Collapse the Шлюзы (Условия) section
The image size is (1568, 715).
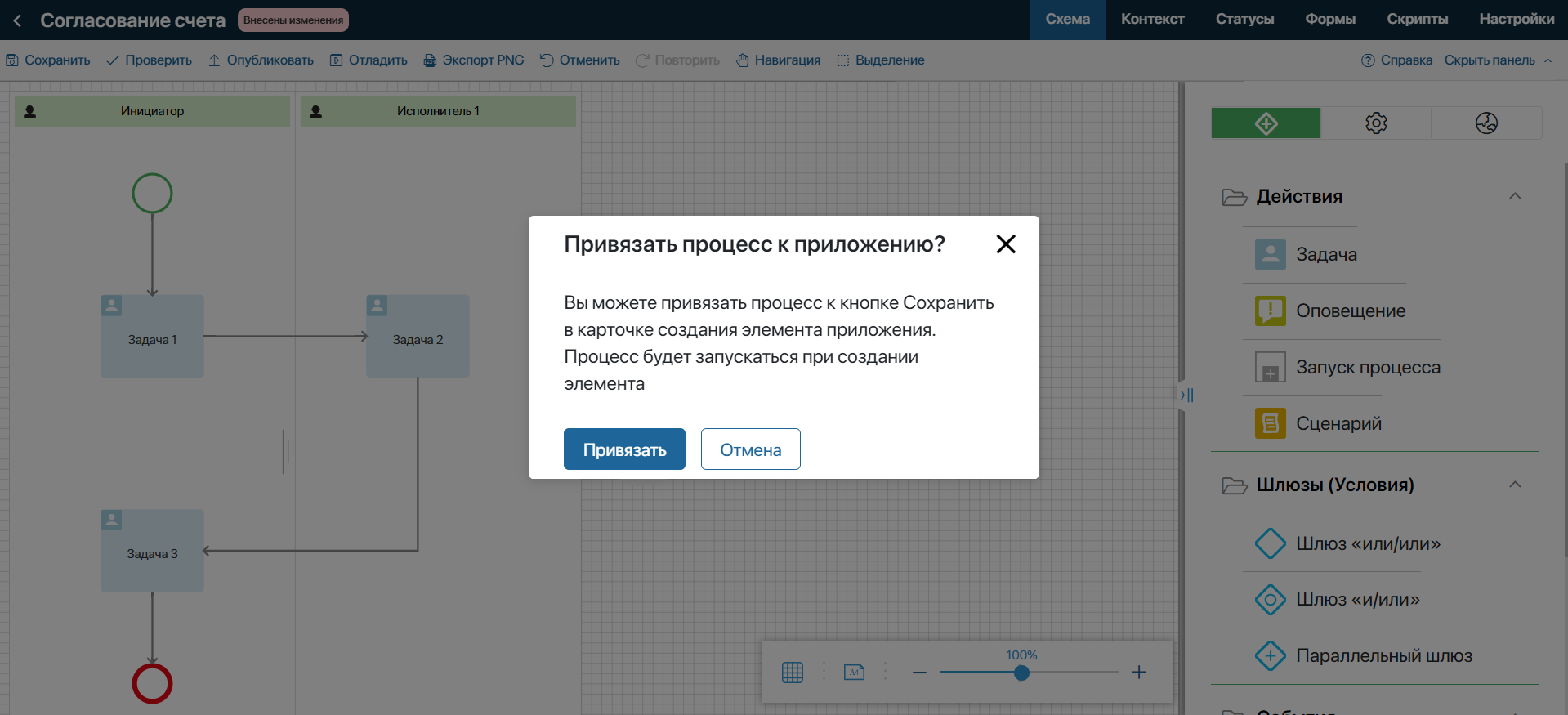pos(1515,485)
